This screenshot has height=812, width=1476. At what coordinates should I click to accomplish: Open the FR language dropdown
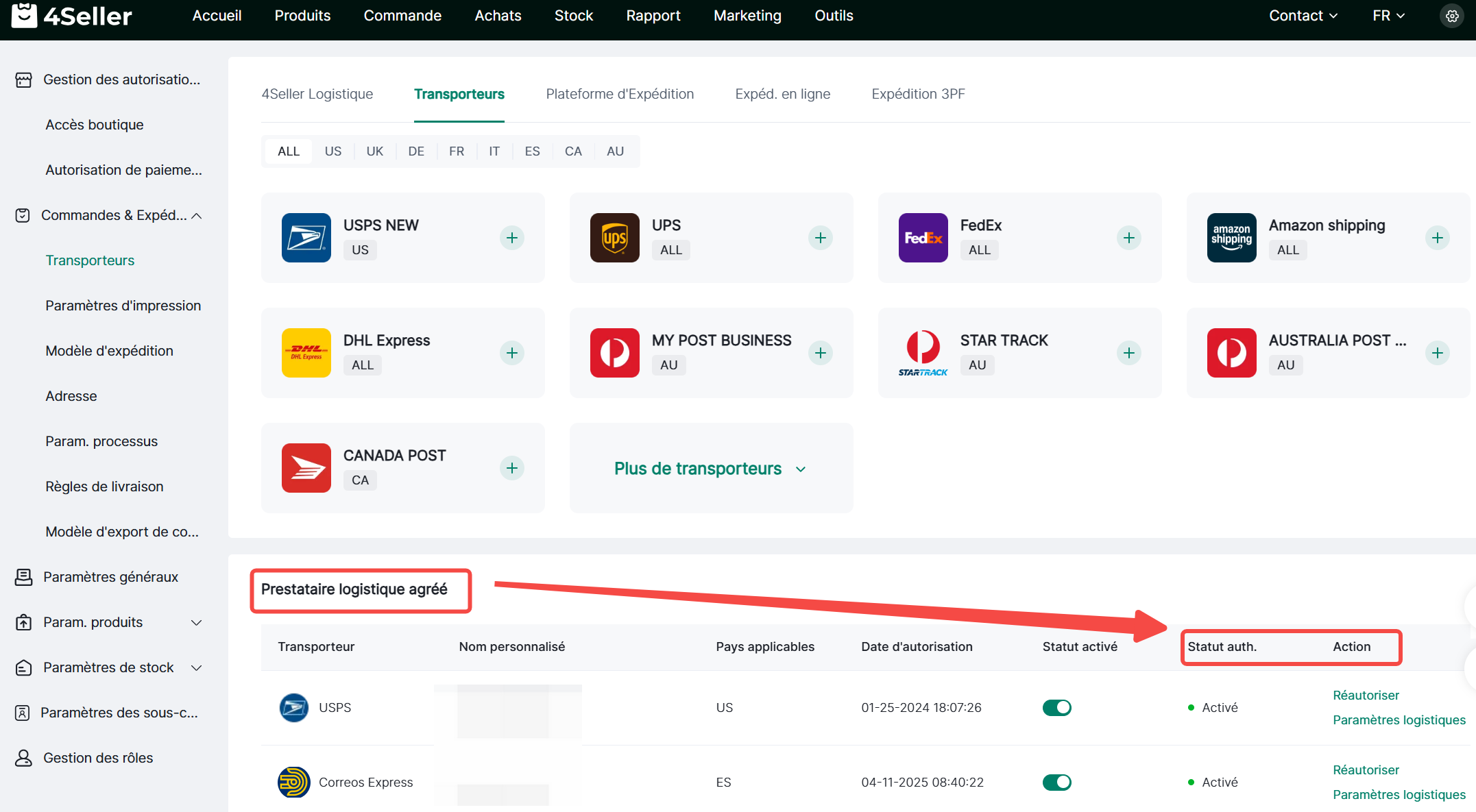tap(1388, 16)
